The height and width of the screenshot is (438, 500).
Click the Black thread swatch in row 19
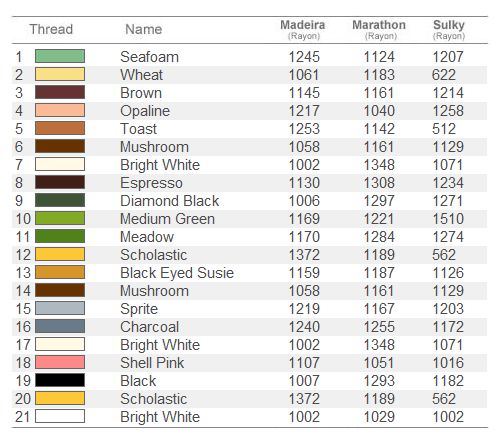click(60, 380)
